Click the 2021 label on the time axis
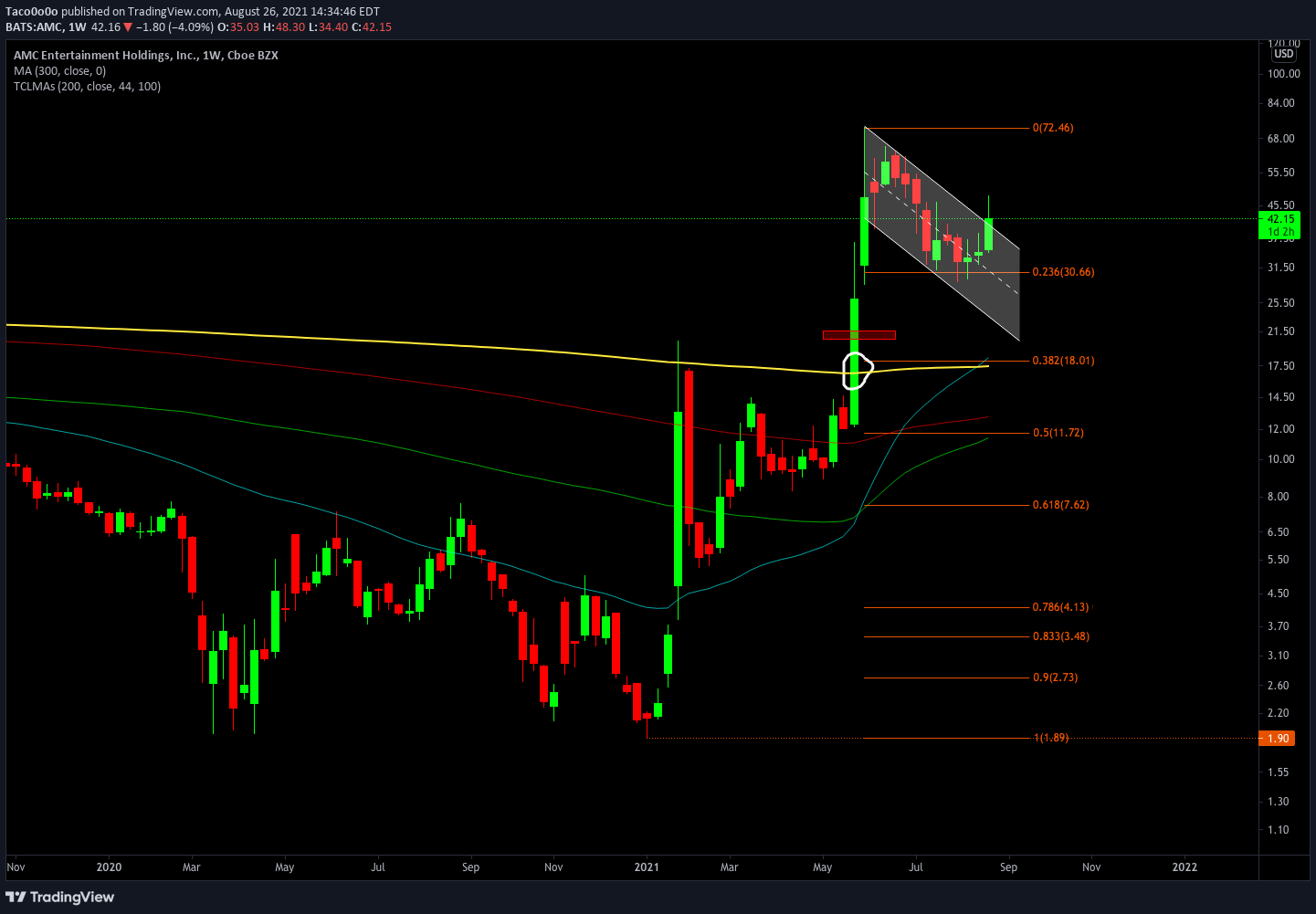Image resolution: width=1316 pixels, height=914 pixels. click(647, 867)
